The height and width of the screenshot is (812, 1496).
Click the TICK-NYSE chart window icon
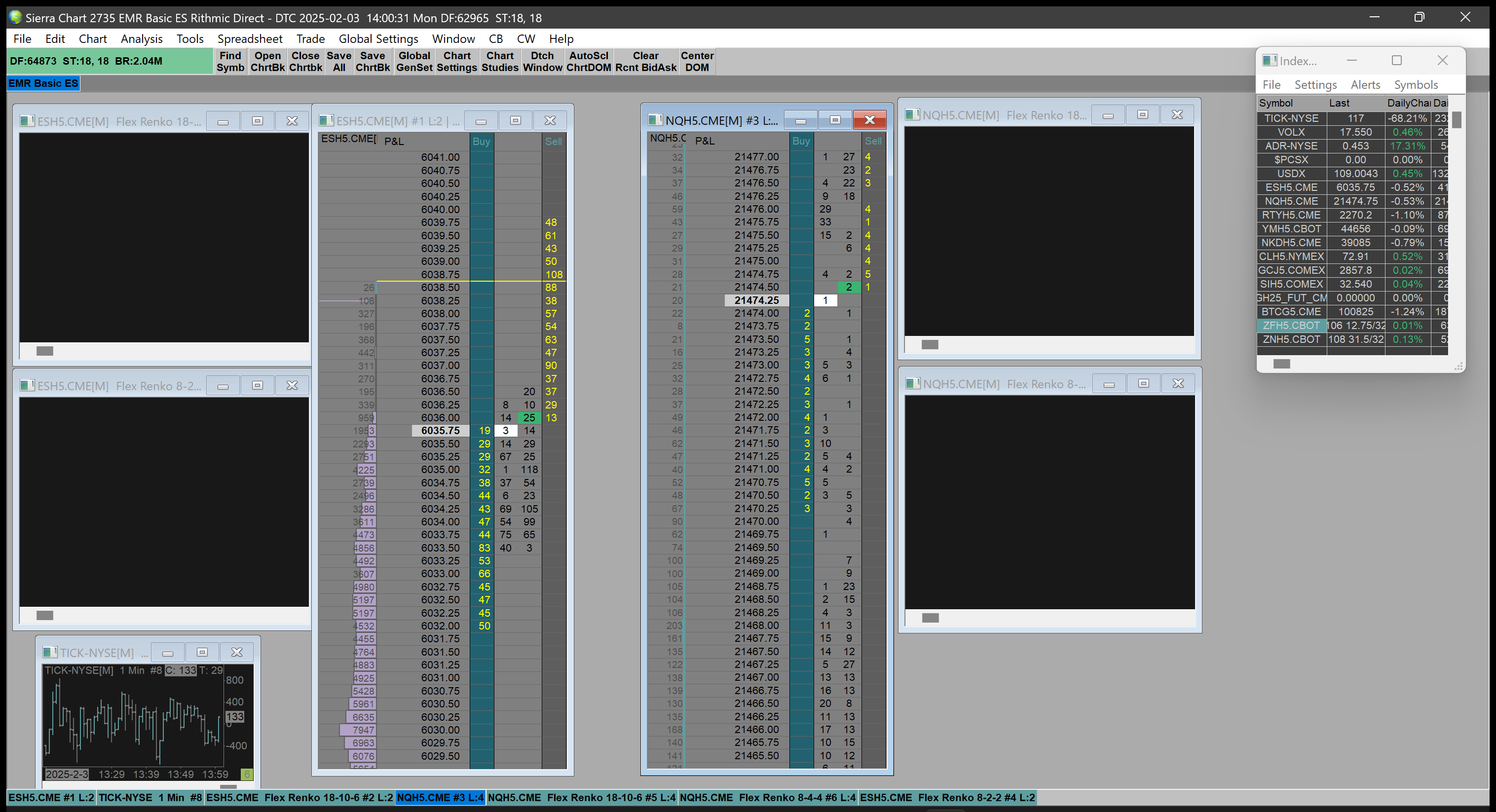coord(50,652)
